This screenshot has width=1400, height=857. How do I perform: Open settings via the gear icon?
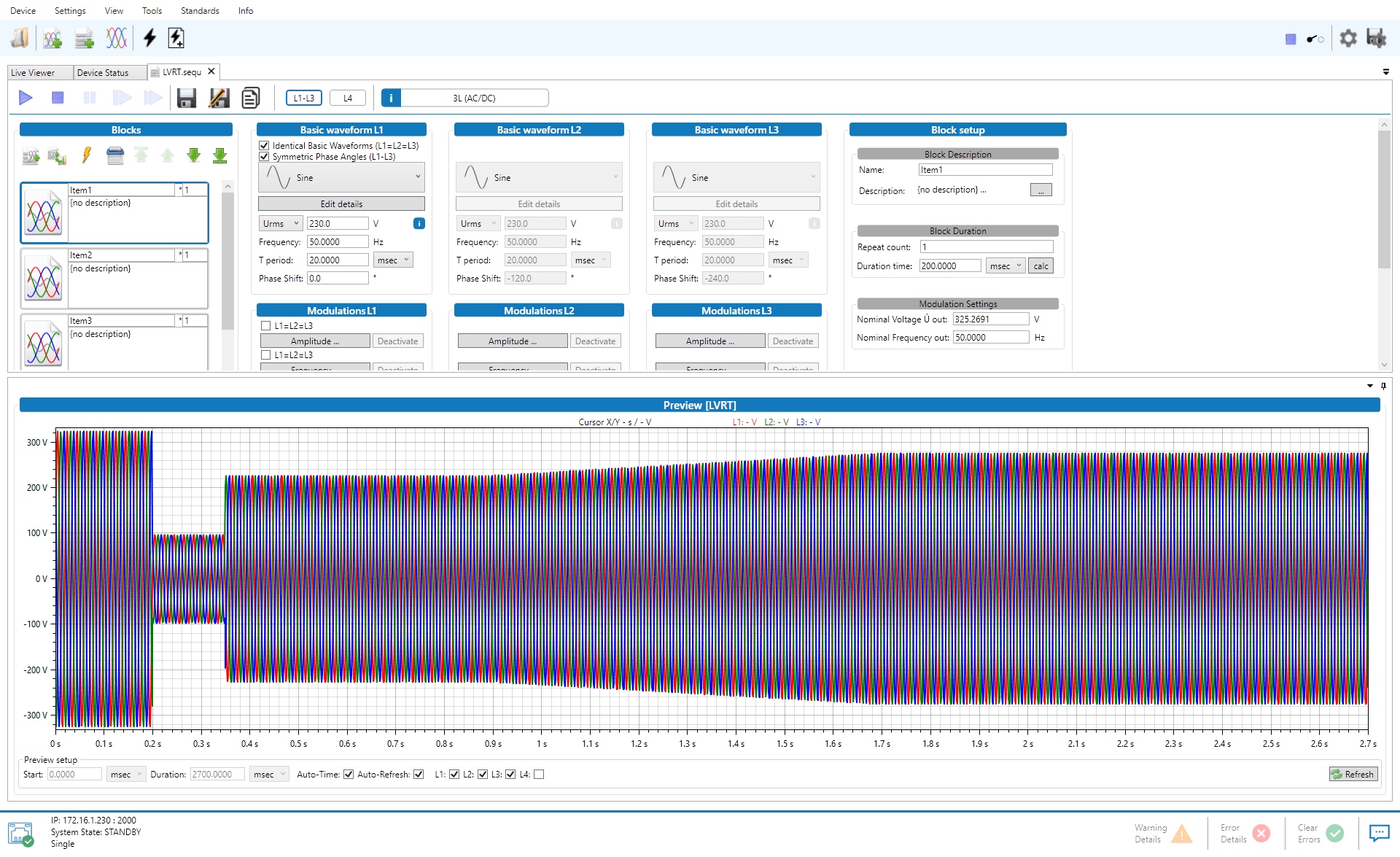tap(1348, 38)
